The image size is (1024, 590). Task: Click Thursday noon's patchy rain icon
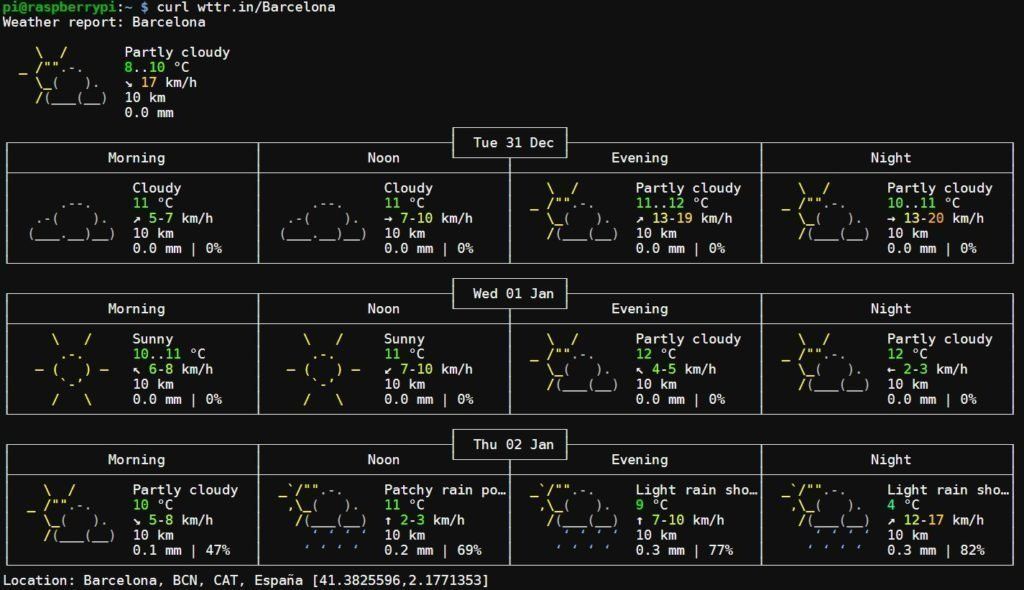[323, 518]
